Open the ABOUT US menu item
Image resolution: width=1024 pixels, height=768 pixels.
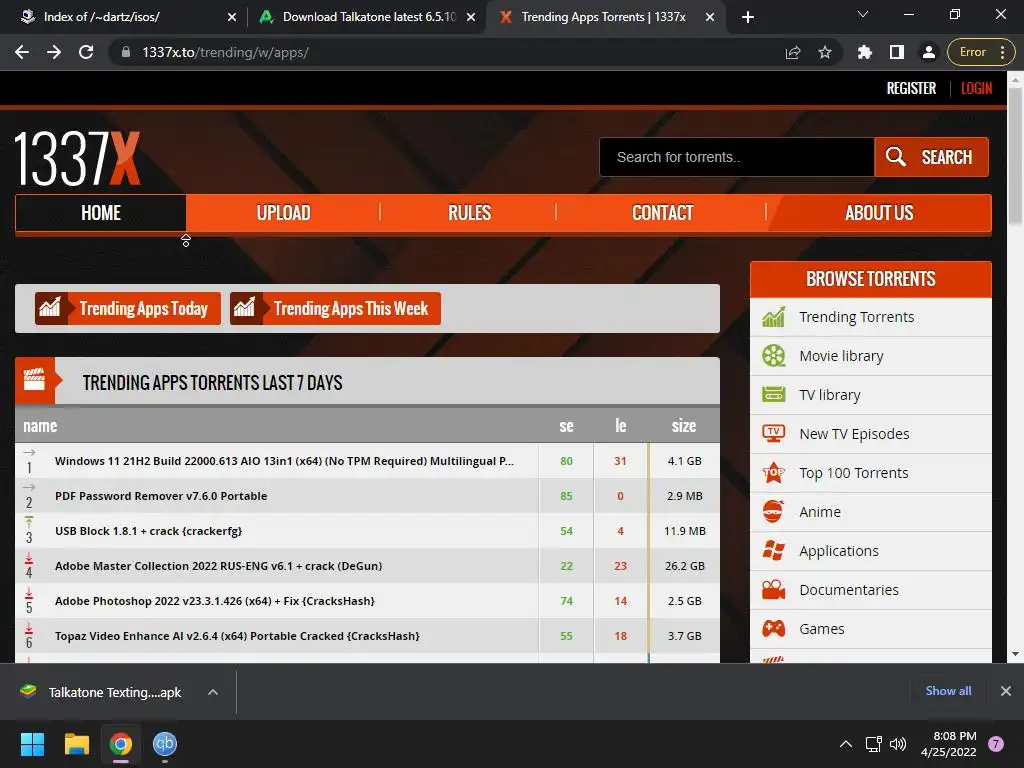pyautogui.click(x=879, y=213)
